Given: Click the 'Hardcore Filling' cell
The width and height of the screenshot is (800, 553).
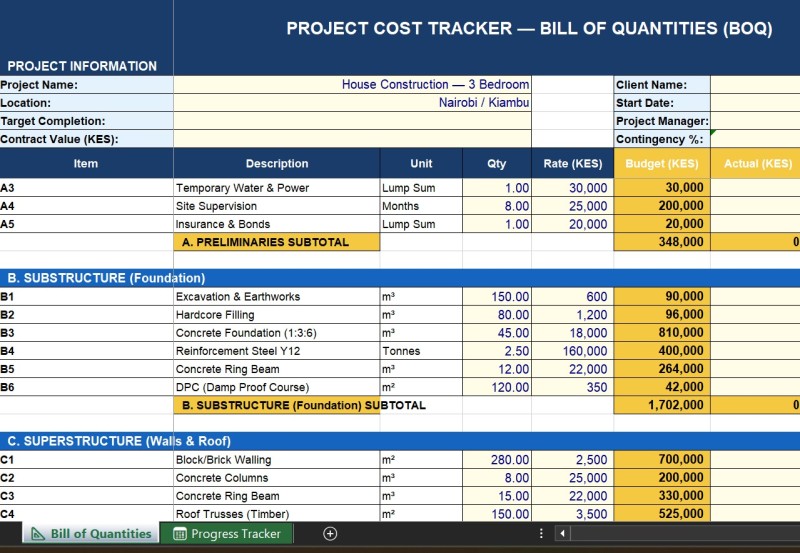Looking at the screenshot, I should (x=277, y=314).
